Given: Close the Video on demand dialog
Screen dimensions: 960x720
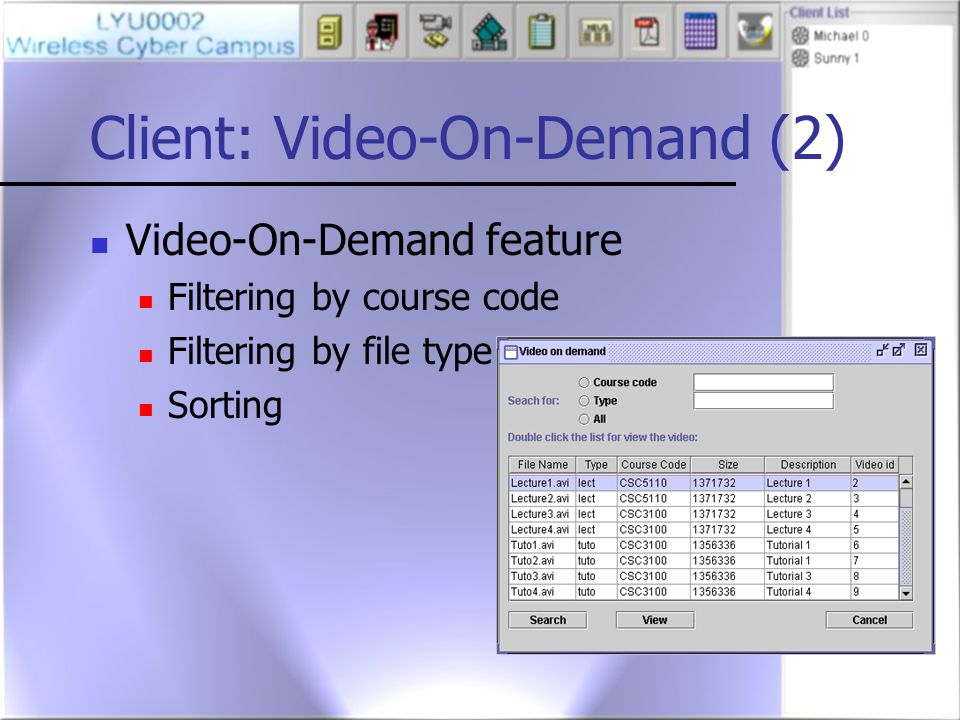Looking at the screenshot, I should pos(920,350).
